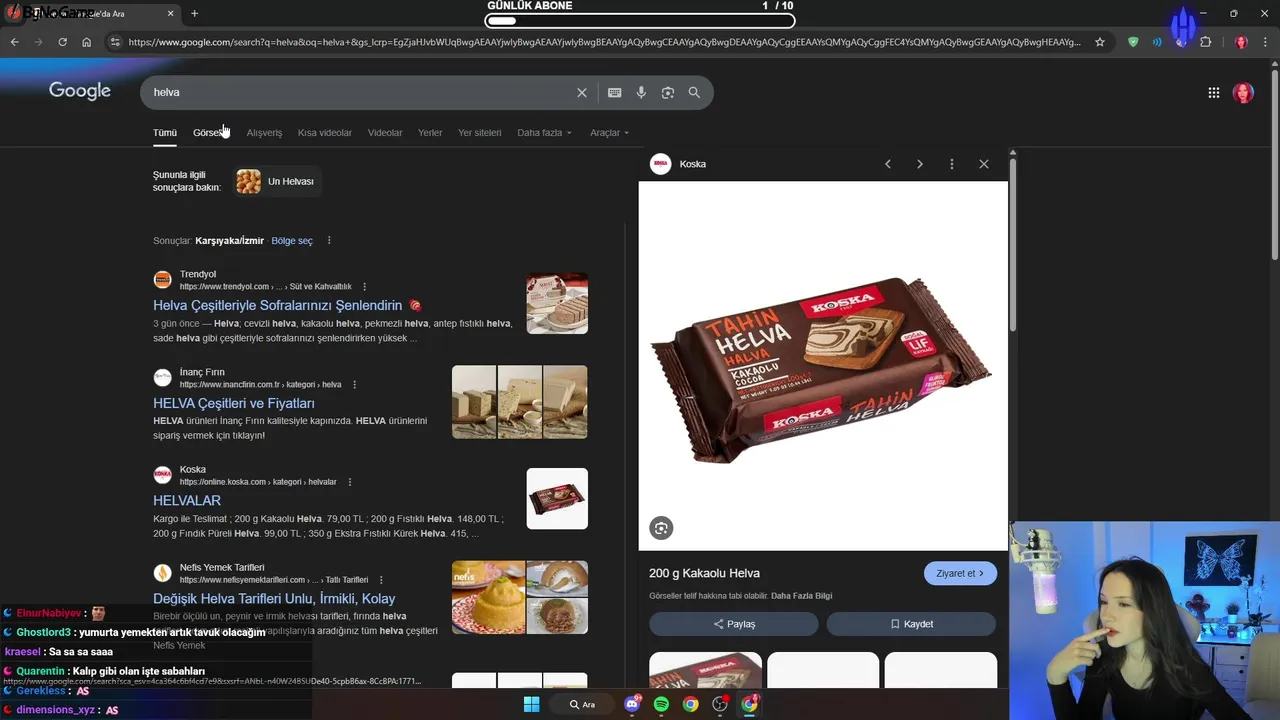The width and height of the screenshot is (1280, 720).
Task: Open the on-screen keyboard input tool
Action: coord(615,92)
